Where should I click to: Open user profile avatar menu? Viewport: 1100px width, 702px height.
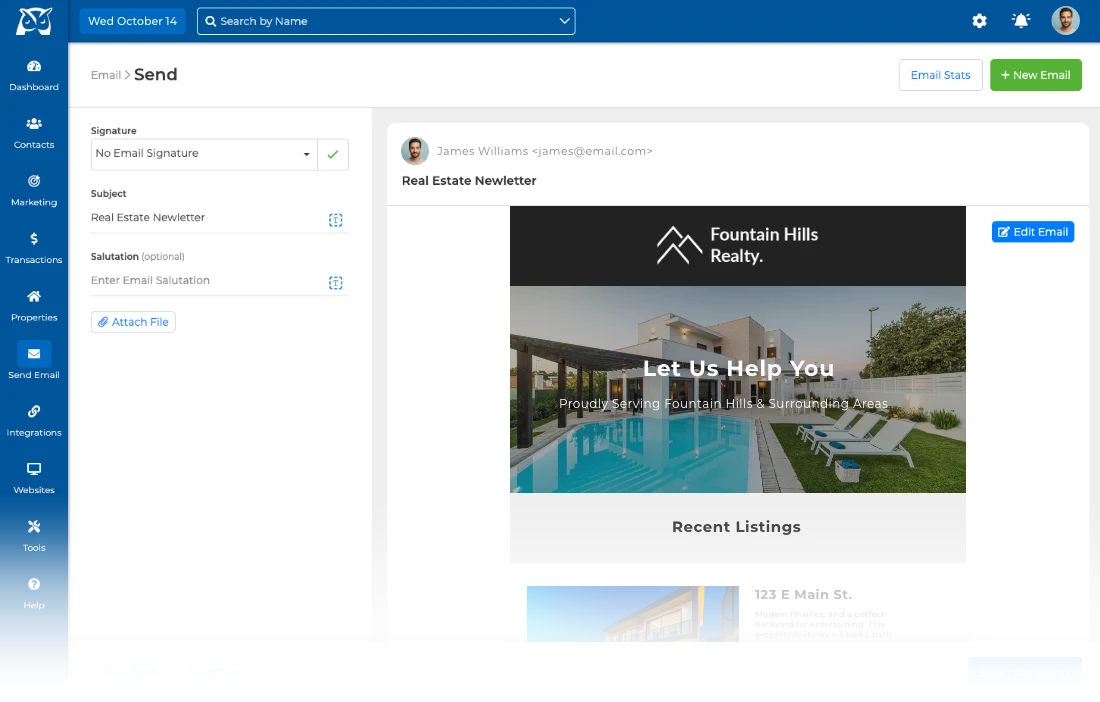click(1065, 21)
